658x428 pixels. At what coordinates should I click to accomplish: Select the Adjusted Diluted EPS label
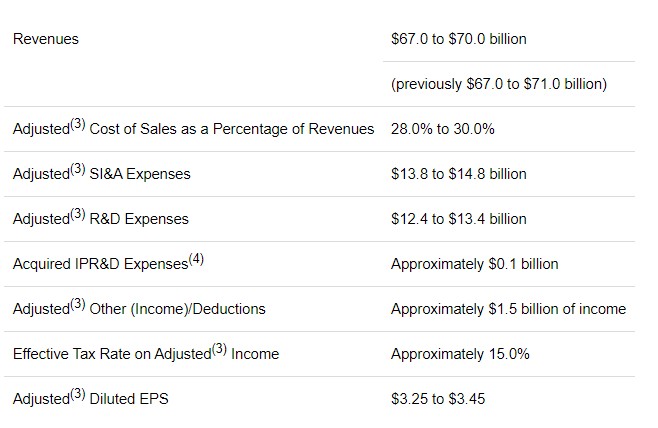(x=91, y=399)
